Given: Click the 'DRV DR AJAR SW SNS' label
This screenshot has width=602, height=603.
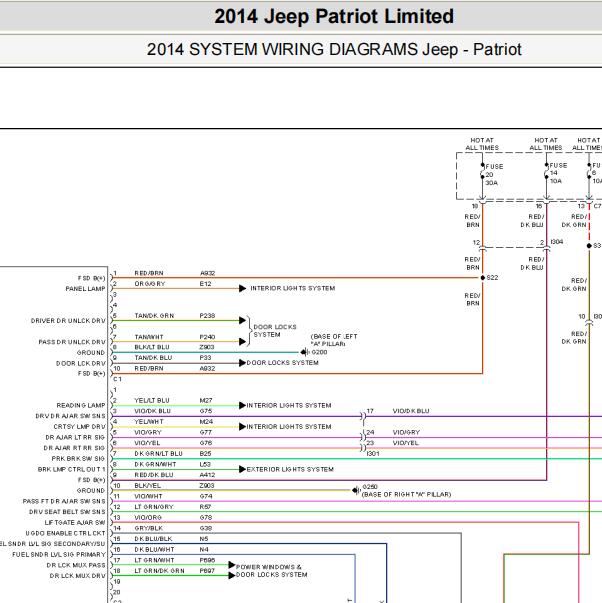Looking at the screenshot, I should [70, 416].
